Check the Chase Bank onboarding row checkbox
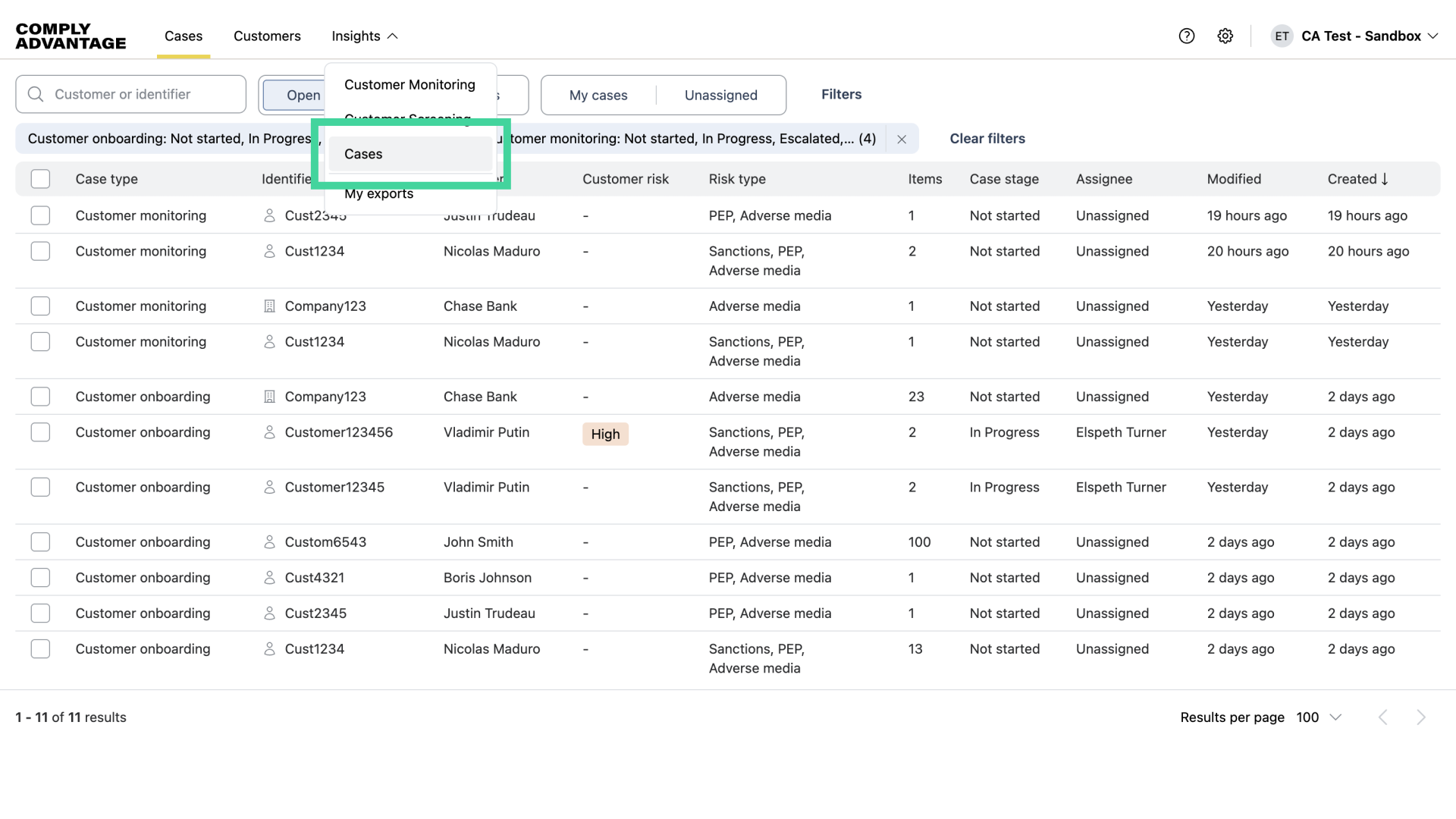Screen dimensions: 1456x819 pos(40,397)
